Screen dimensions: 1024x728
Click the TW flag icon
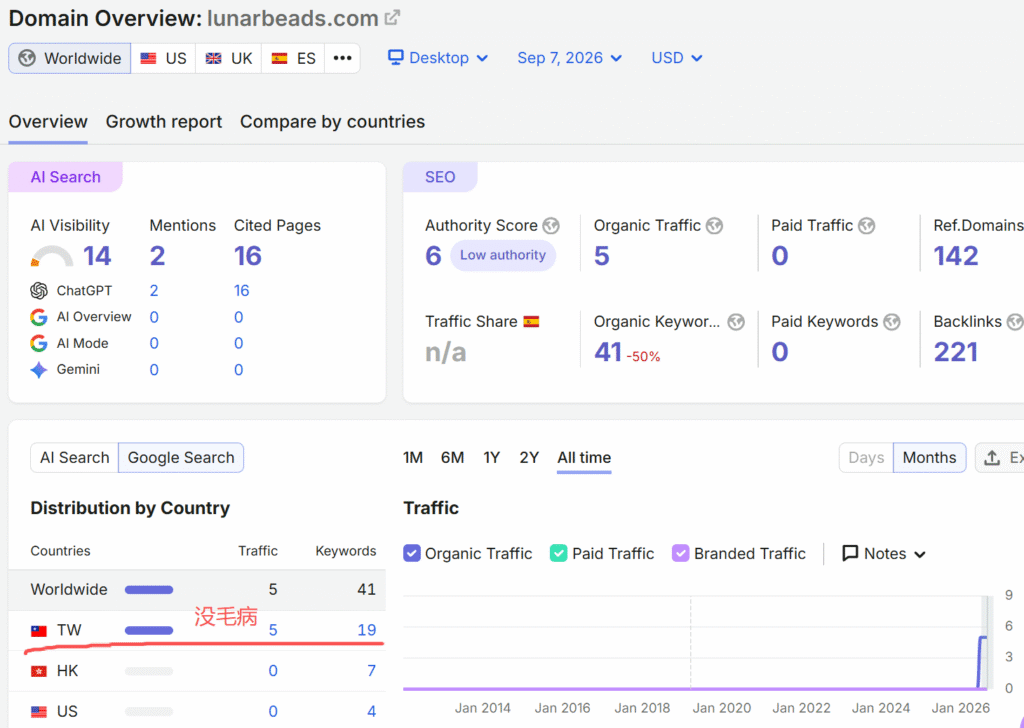[x=39, y=631]
